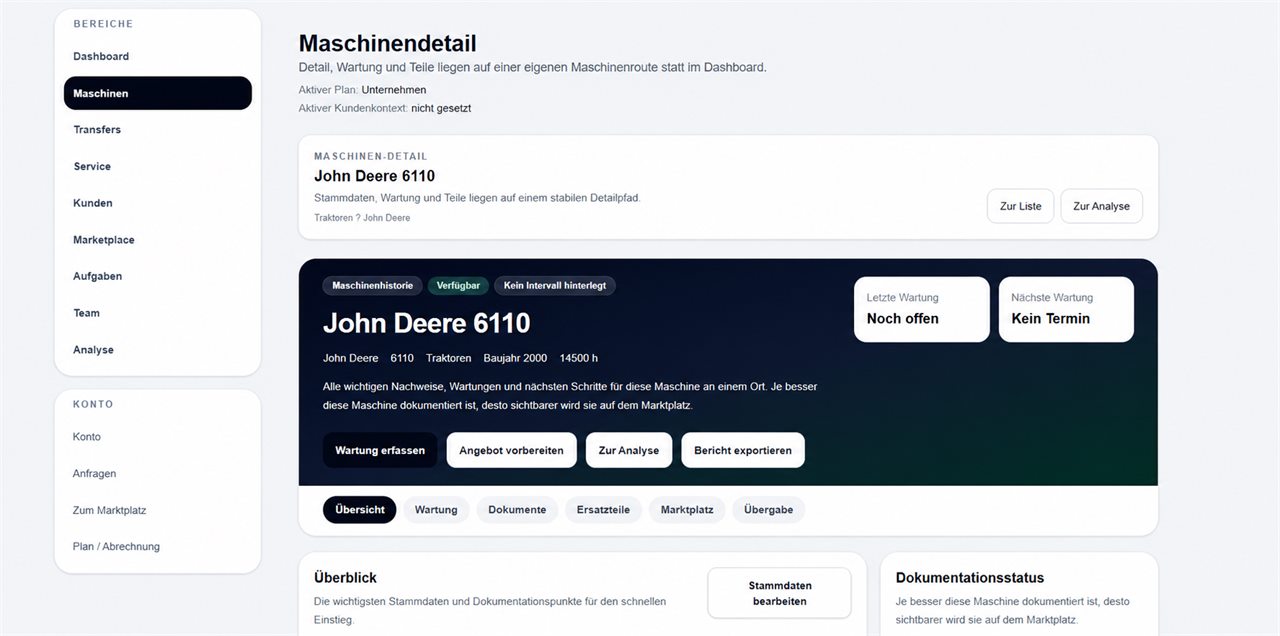Click the Verfügbar status badge
Image resolution: width=1280 pixels, height=636 pixels.
pos(458,285)
